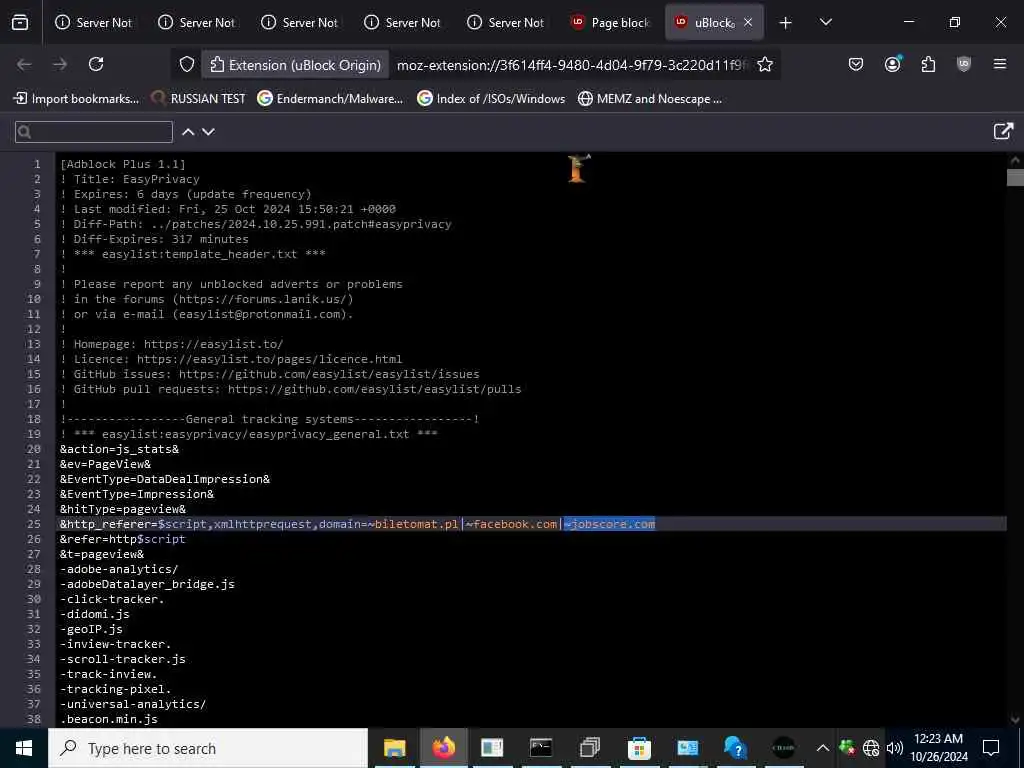Bookmark this page with star icon
1024x768 pixels.
765,65
